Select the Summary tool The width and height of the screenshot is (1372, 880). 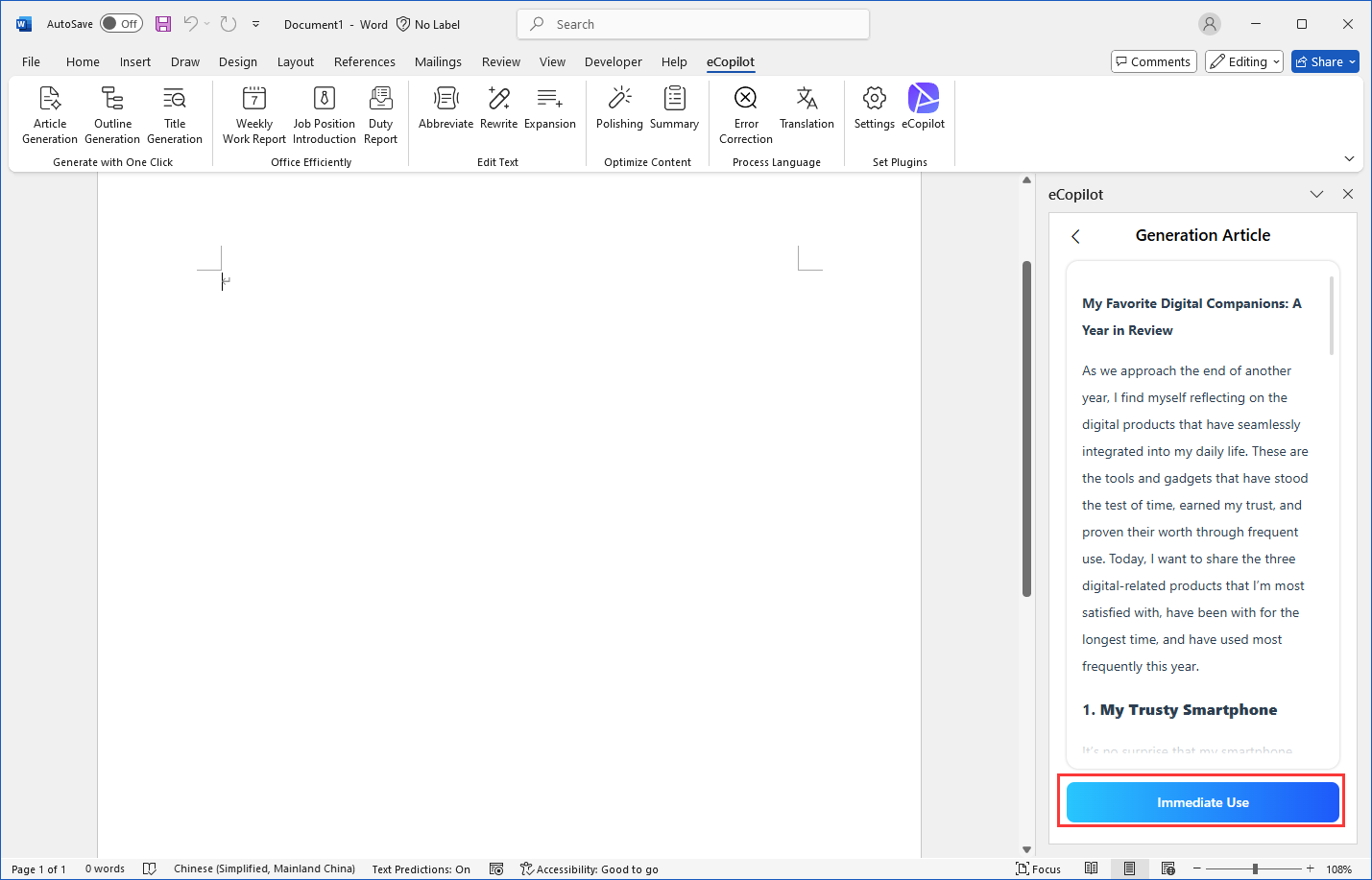click(x=674, y=107)
